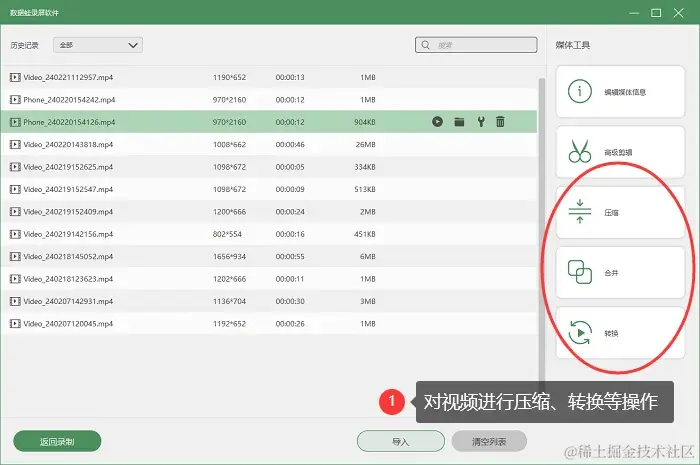The image size is (700, 465).
Task: Click file size 904KB in selected row
Action: [365, 122]
